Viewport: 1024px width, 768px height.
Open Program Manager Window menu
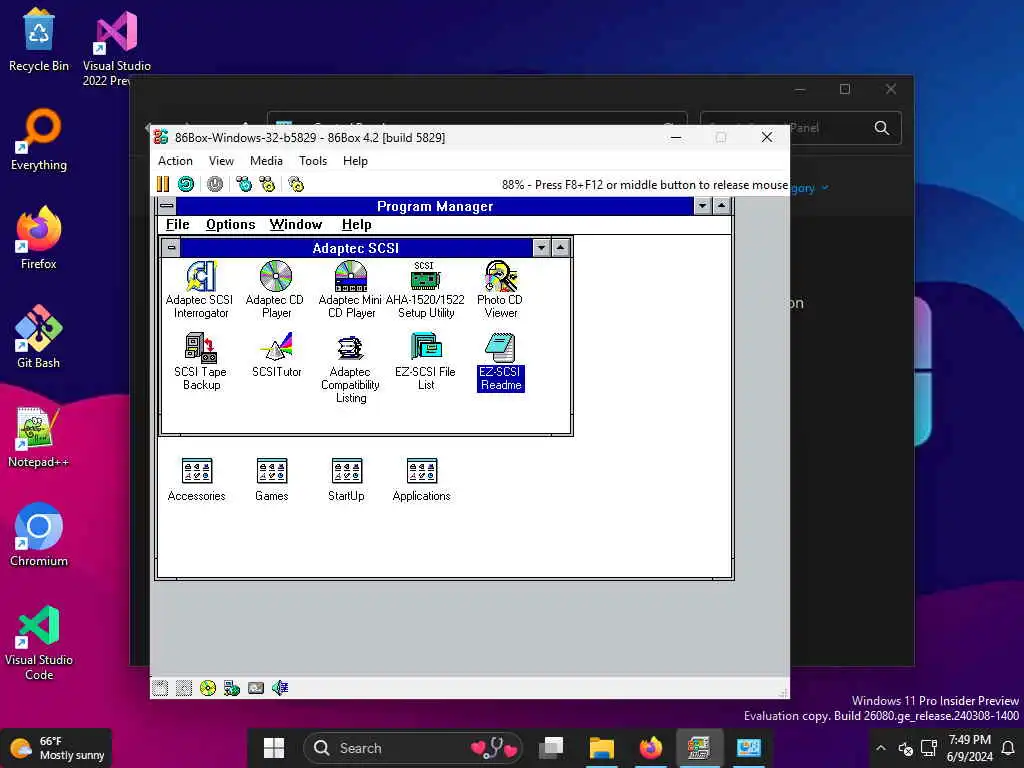[296, 225]
